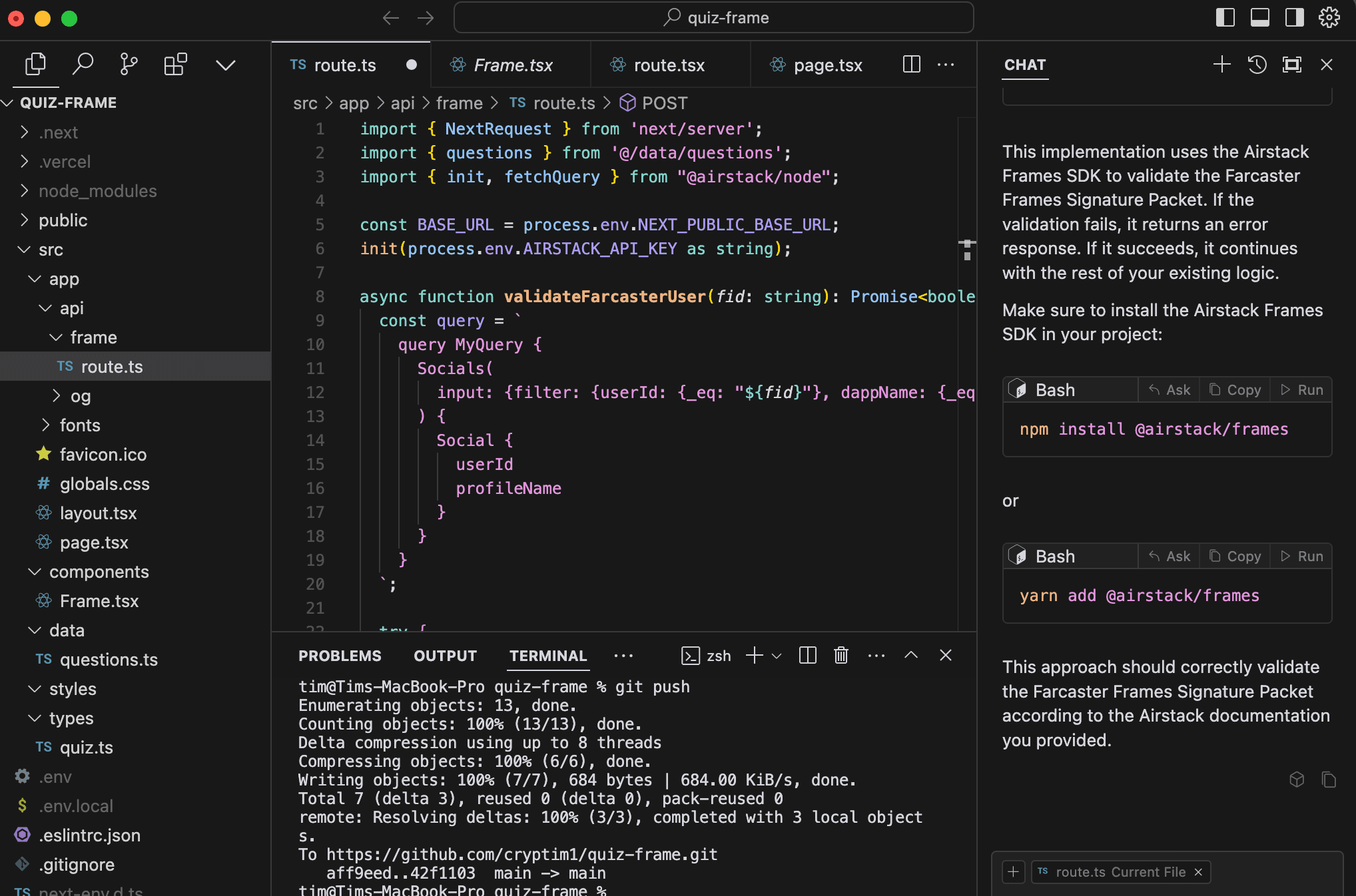The width and height of the screenshot is (1356, 896).
Task: Select the zsh terminal shell label
Action: point(706,656)
